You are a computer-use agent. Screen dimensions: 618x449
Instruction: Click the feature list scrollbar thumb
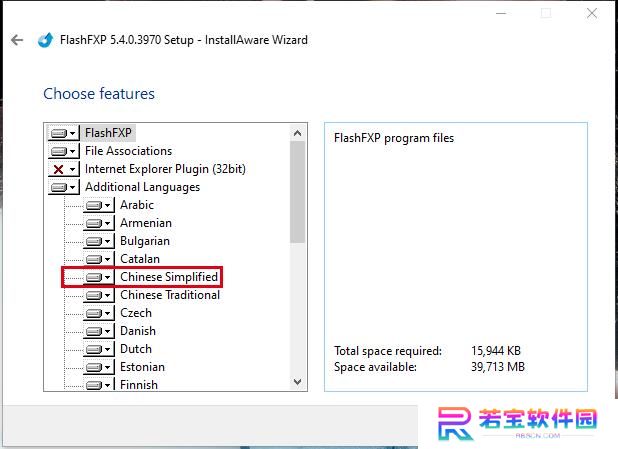click(x=298, y=192)
